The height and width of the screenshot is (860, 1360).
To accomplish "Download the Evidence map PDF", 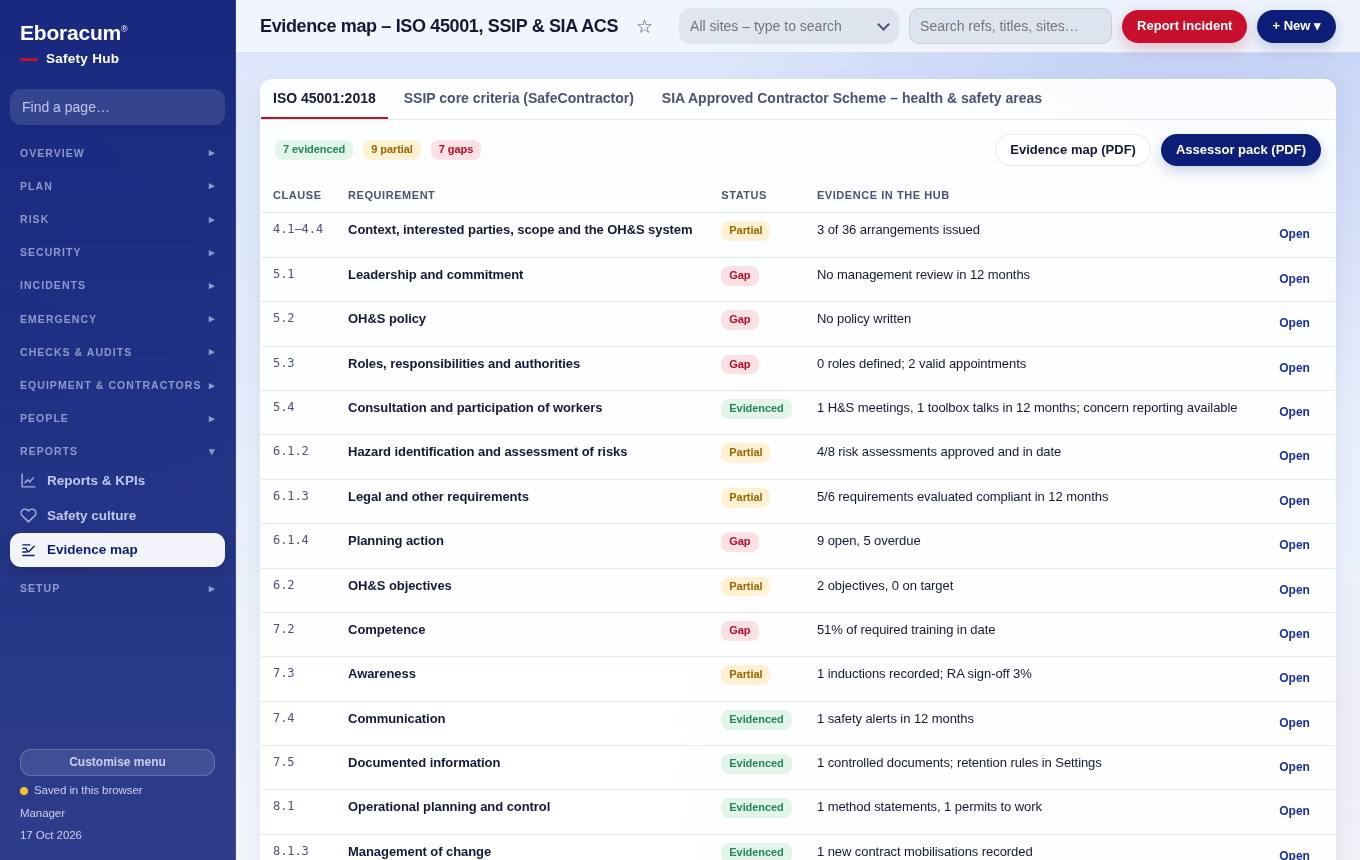I will [1073, 150].
